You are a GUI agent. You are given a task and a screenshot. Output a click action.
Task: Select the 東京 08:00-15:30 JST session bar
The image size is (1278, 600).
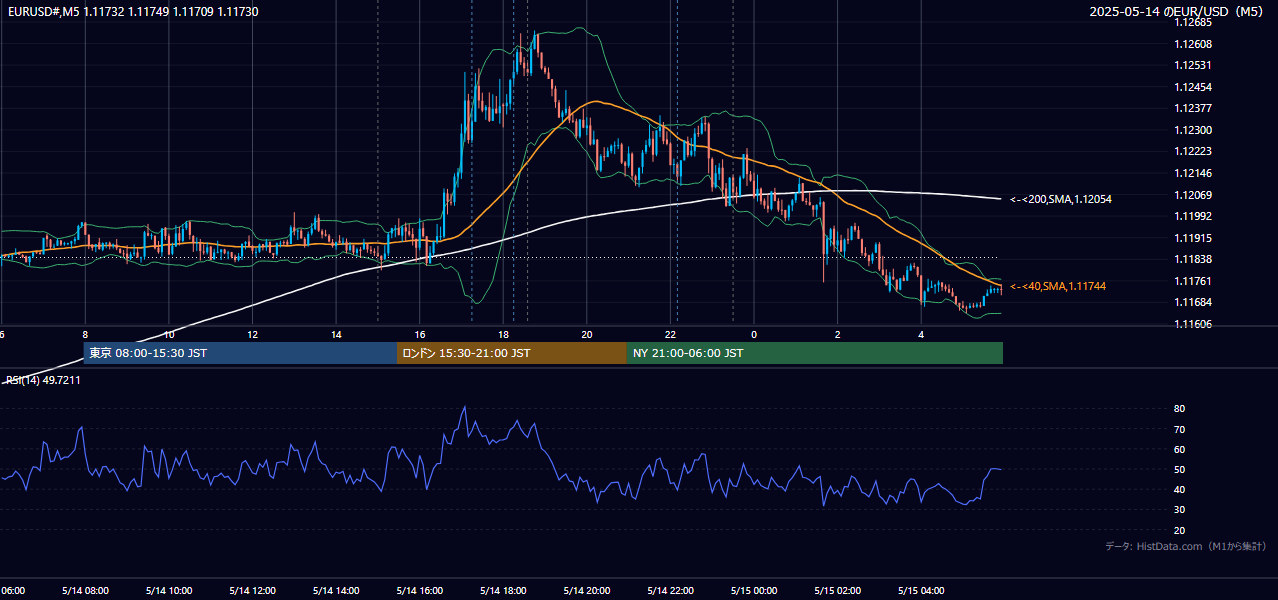[240, 353]
